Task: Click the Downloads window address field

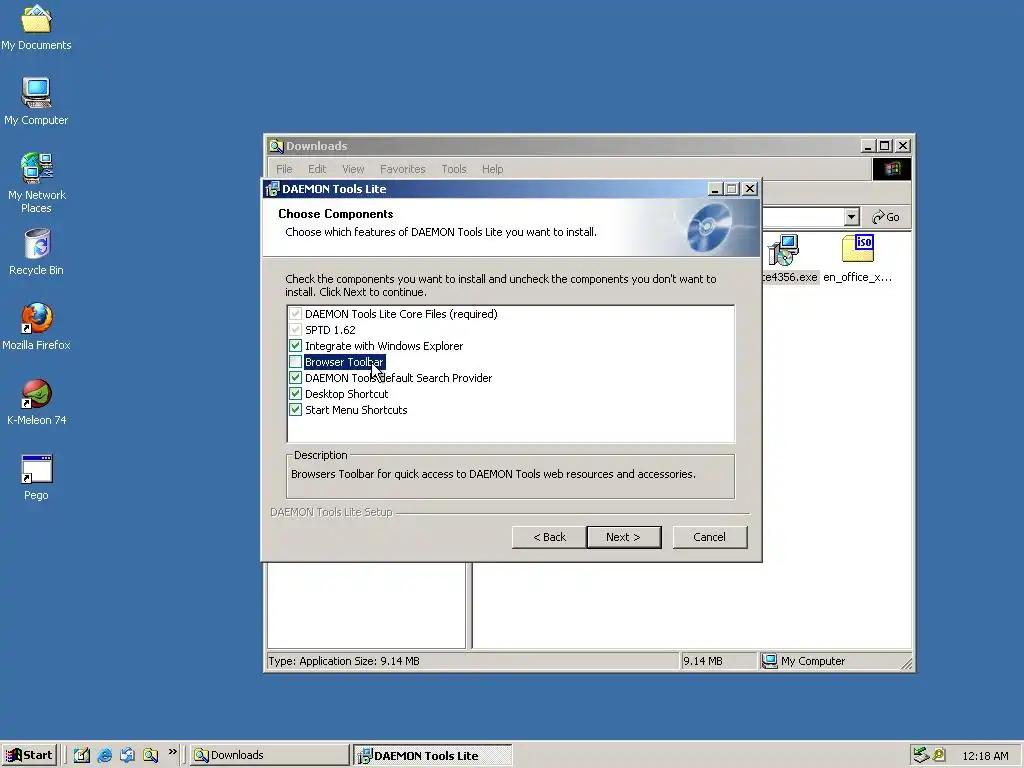Action: (803, 217)
